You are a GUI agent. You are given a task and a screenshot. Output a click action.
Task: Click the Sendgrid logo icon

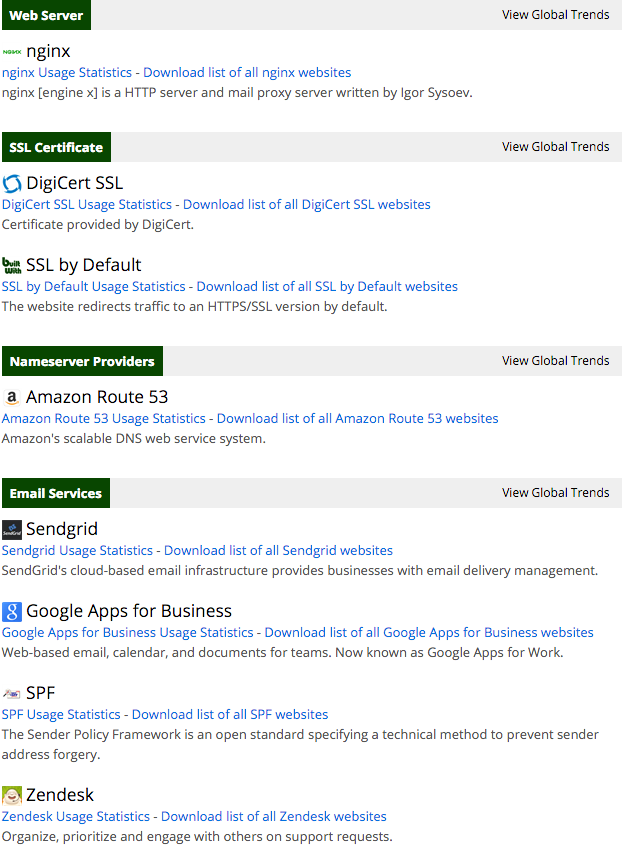(x=12, y=529)
